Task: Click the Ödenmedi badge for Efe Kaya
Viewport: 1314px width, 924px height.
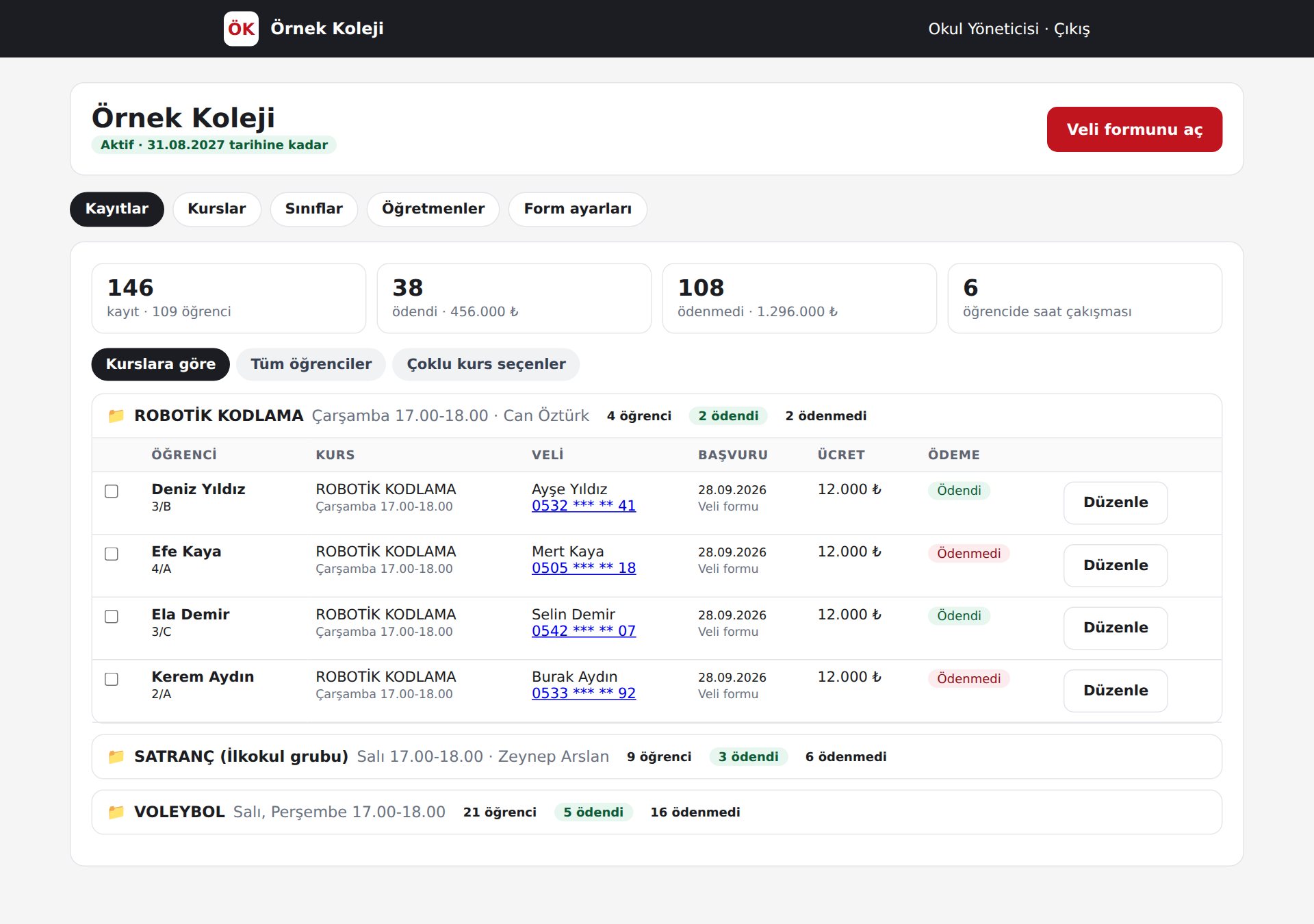Action: pos(968,553)
